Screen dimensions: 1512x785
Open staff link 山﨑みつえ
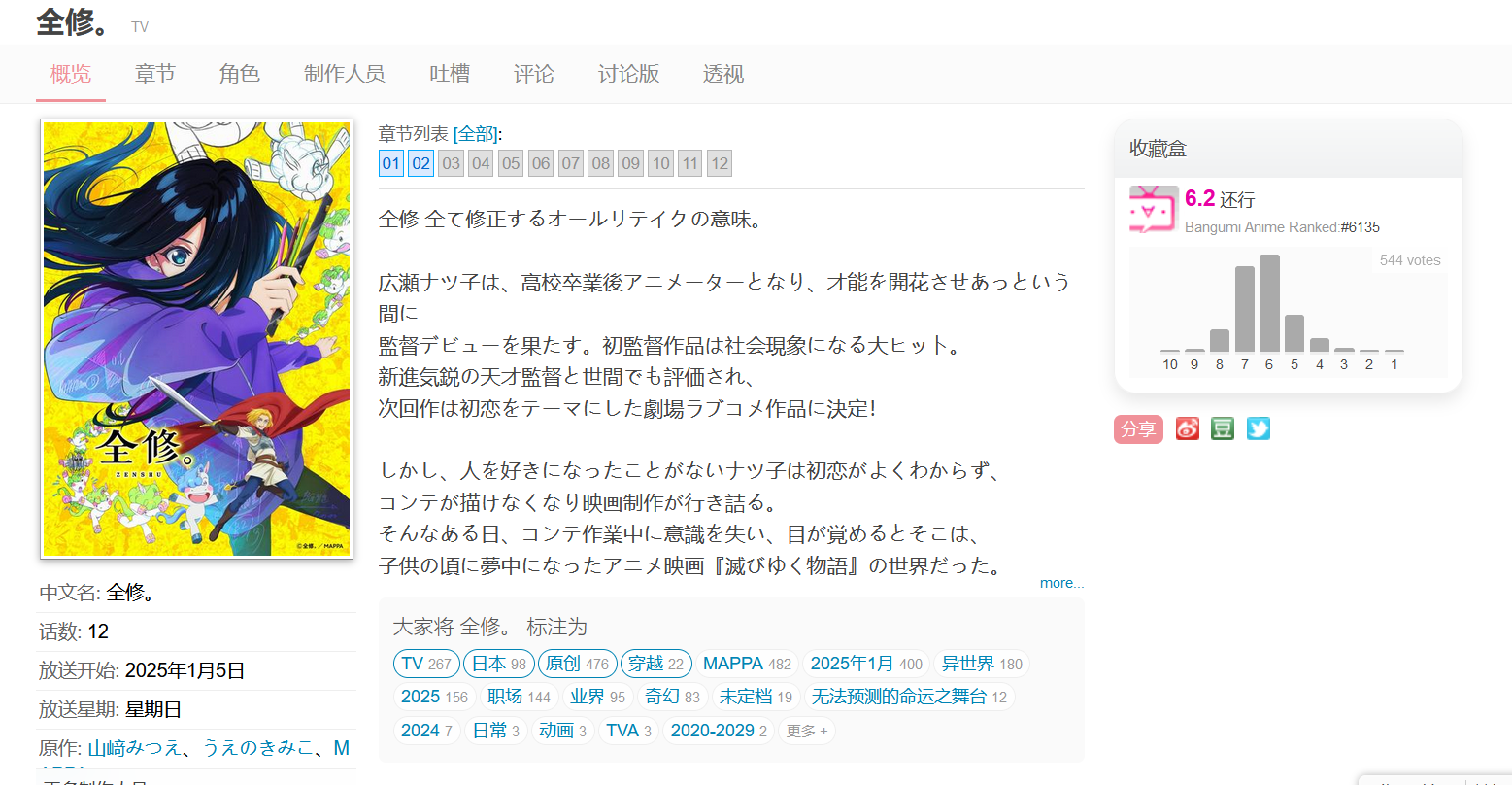click(135, 748)
